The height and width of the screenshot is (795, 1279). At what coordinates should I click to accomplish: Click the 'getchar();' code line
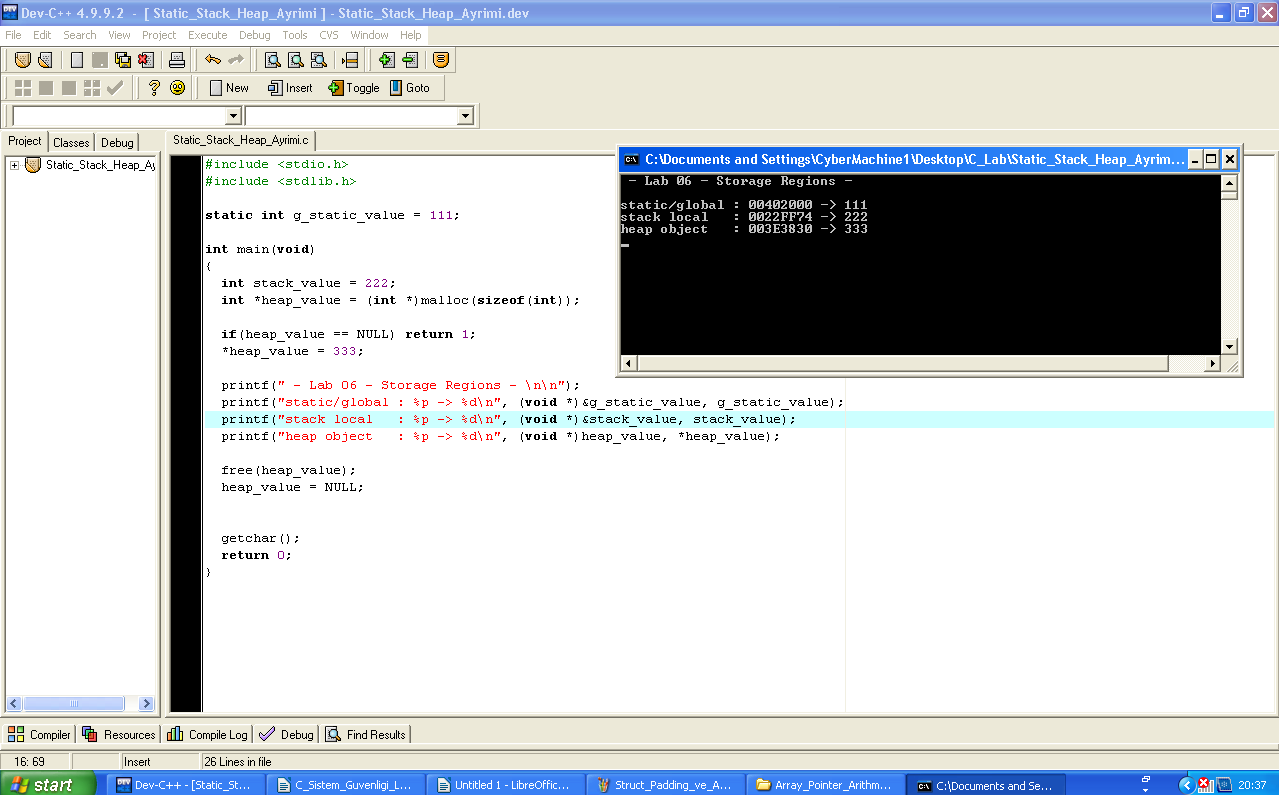[x=261, y=538]
